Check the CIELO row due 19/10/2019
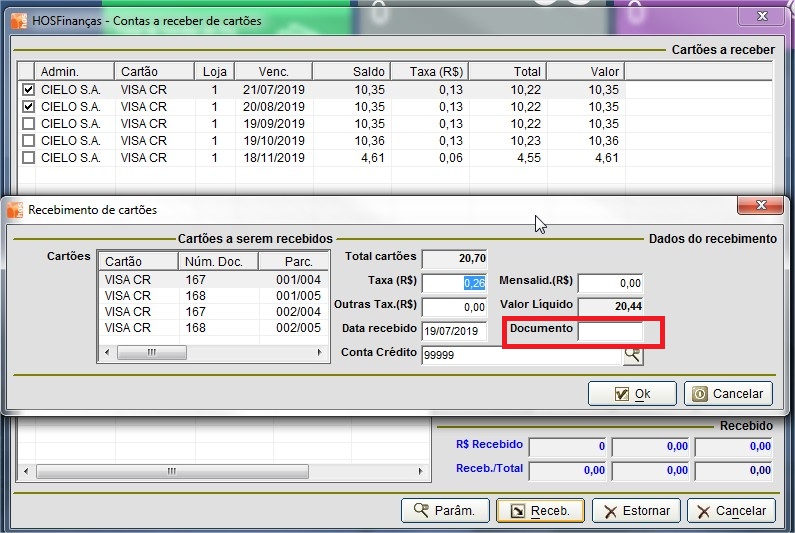795x533 pixels. click(x=28, y=141)
